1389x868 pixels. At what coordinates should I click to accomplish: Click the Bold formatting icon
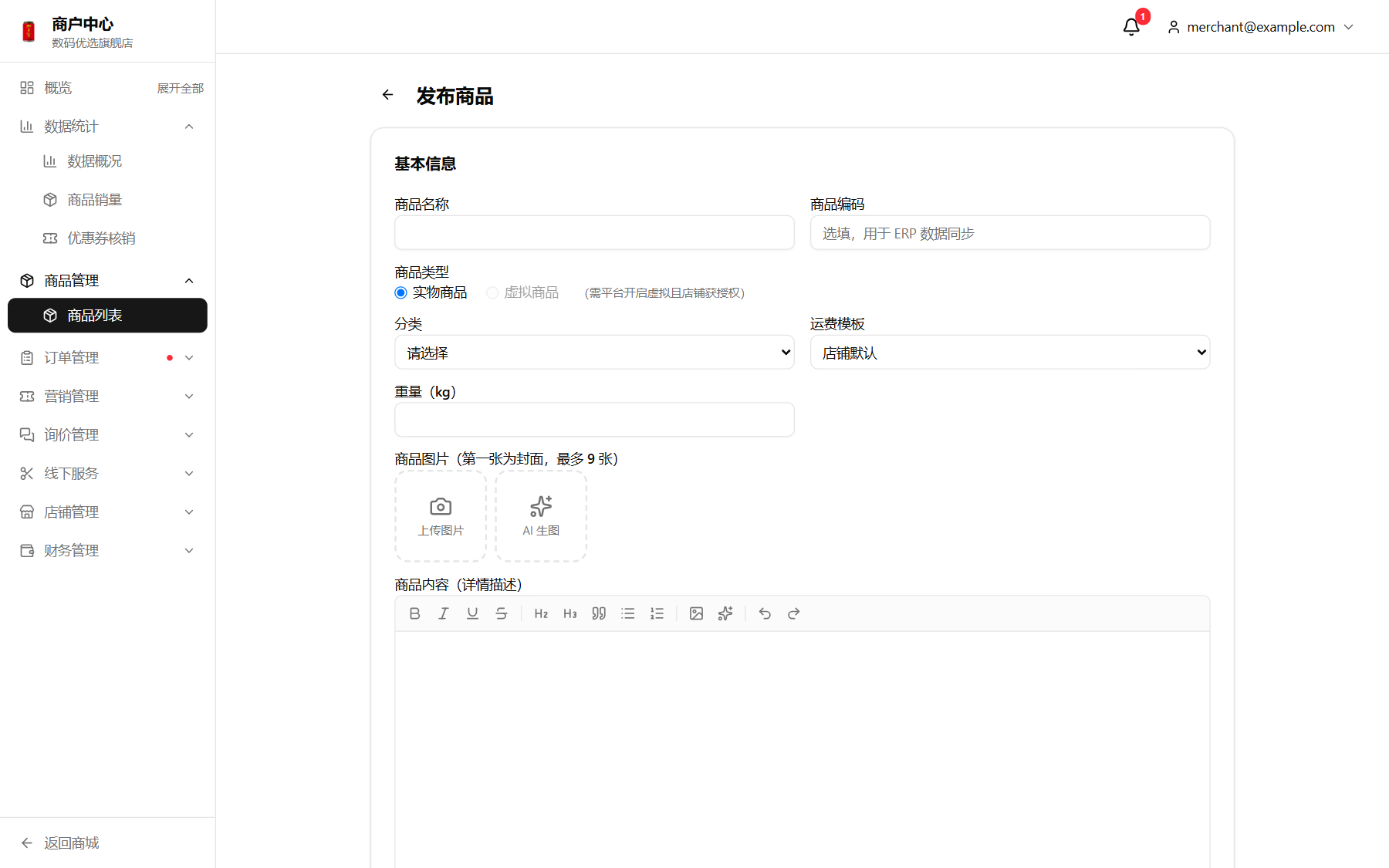tap(414, 613)
